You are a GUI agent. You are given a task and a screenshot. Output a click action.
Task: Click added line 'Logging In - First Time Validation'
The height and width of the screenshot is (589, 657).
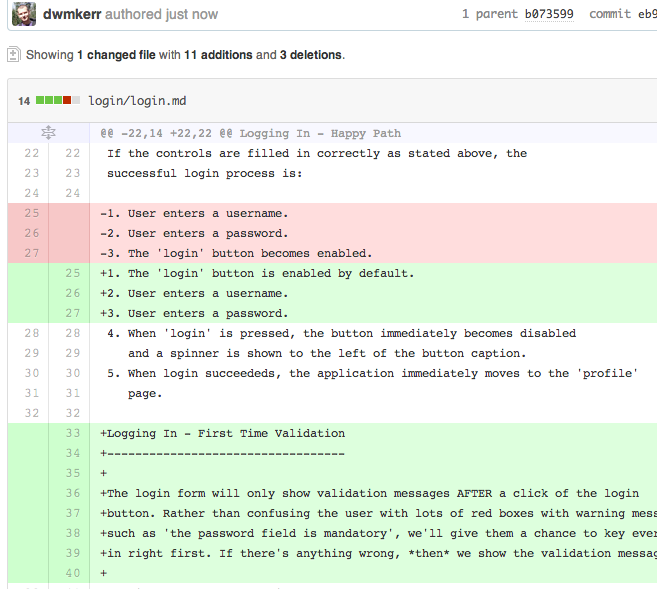[x=222, y=433]
